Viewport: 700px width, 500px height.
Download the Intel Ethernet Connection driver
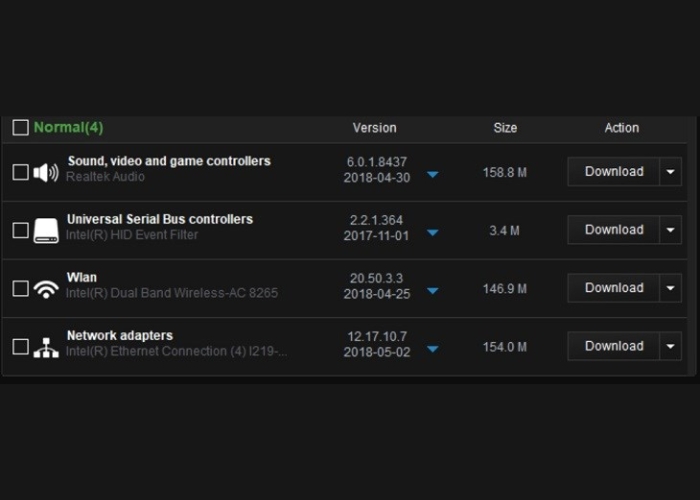point(613,347)
